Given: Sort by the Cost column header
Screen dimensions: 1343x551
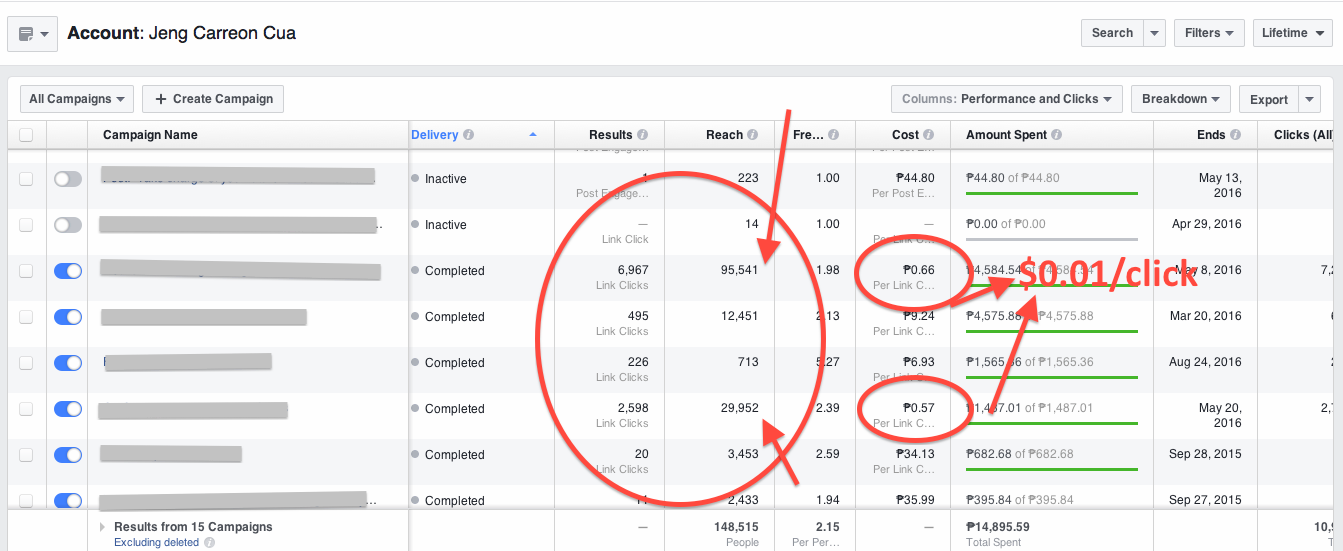Looking at the screenshot, I should click(905, 135).
